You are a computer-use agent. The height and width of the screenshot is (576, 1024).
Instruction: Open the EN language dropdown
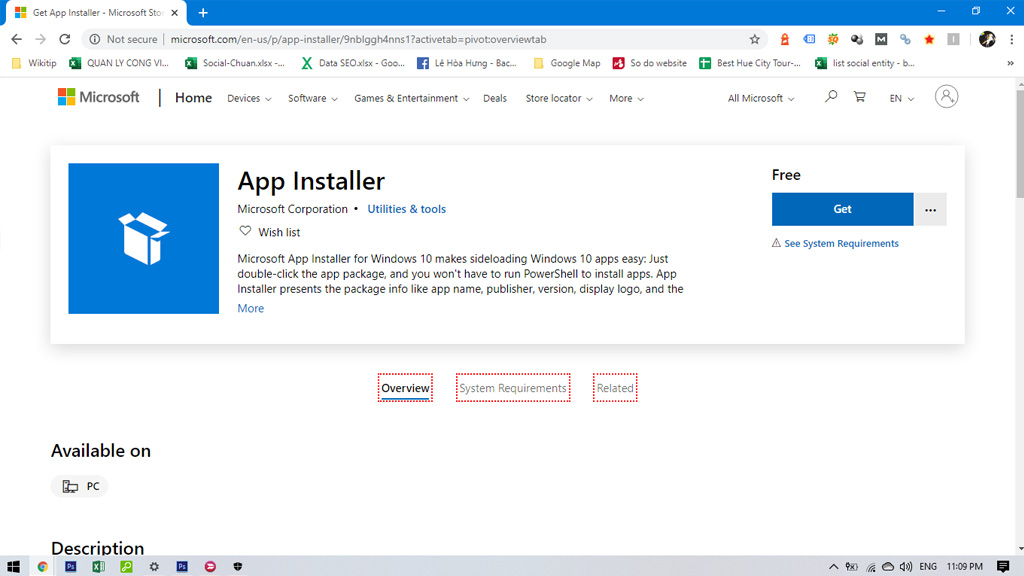[x=901, y=98]
